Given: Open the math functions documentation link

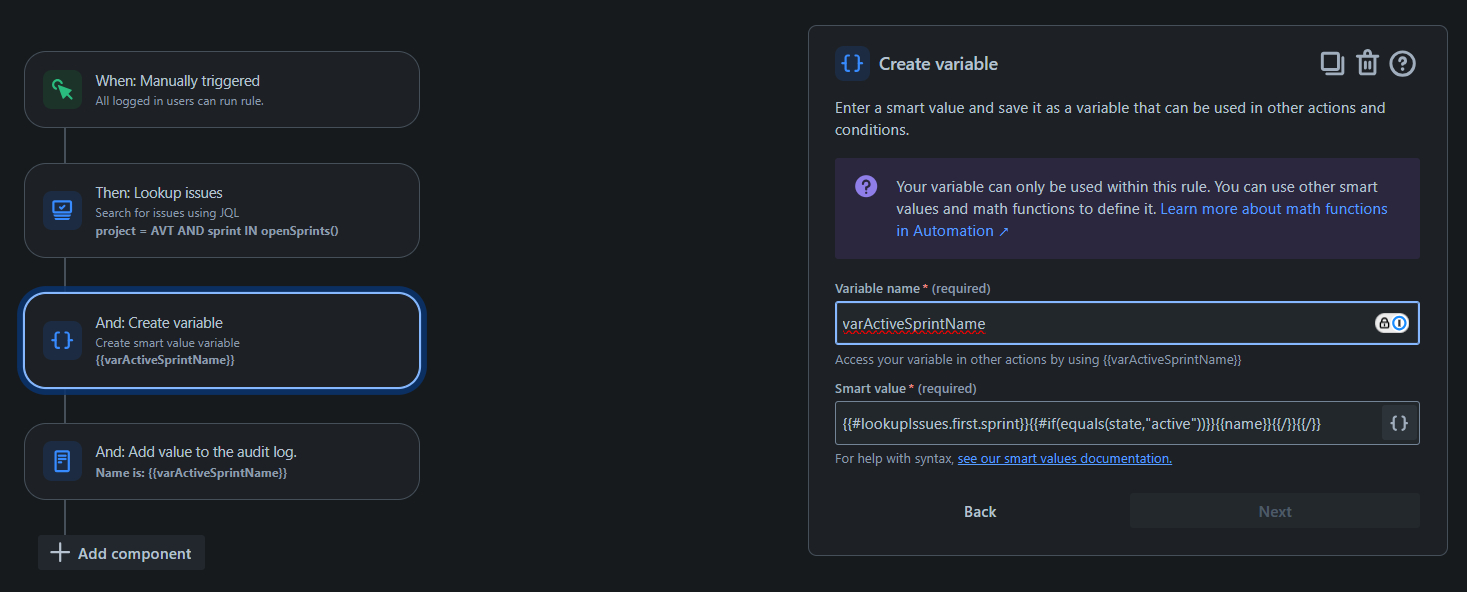Looking at the screenshot, I should (1273, 208).
